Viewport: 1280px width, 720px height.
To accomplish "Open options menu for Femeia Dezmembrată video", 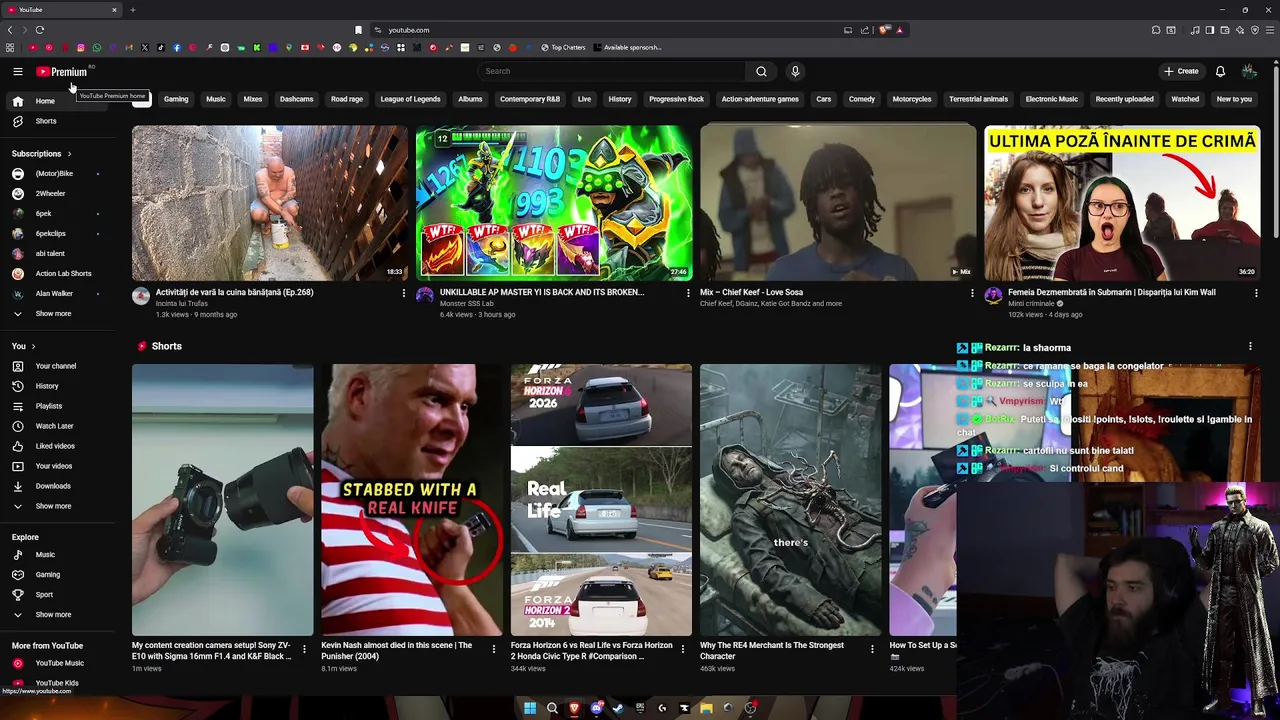I will (x=1256, y=293).
